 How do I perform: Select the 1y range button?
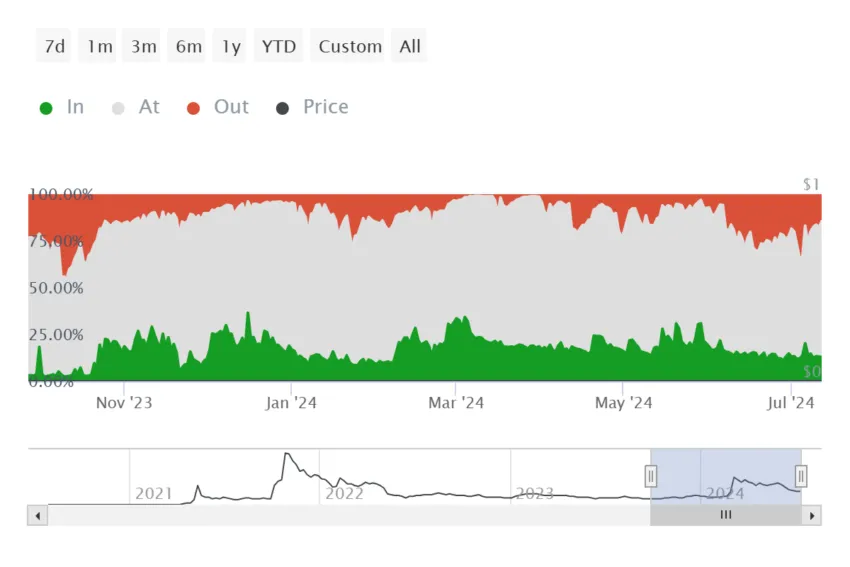(x=230, y=46)
